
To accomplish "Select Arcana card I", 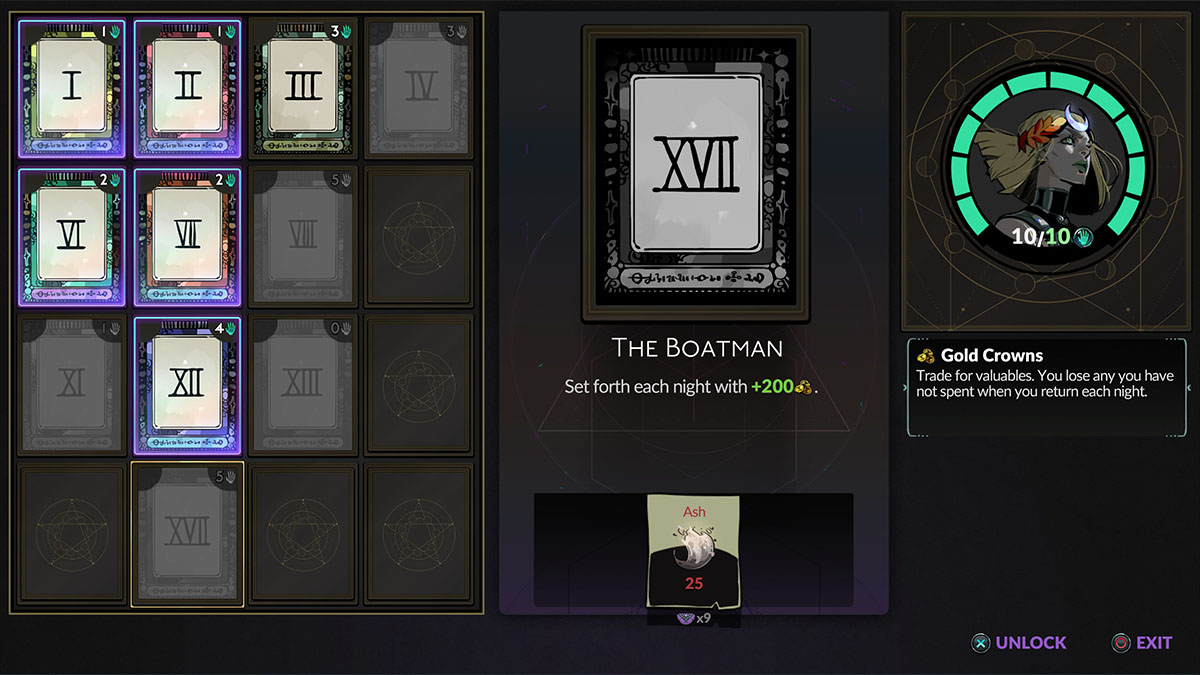I will (72, 89).
